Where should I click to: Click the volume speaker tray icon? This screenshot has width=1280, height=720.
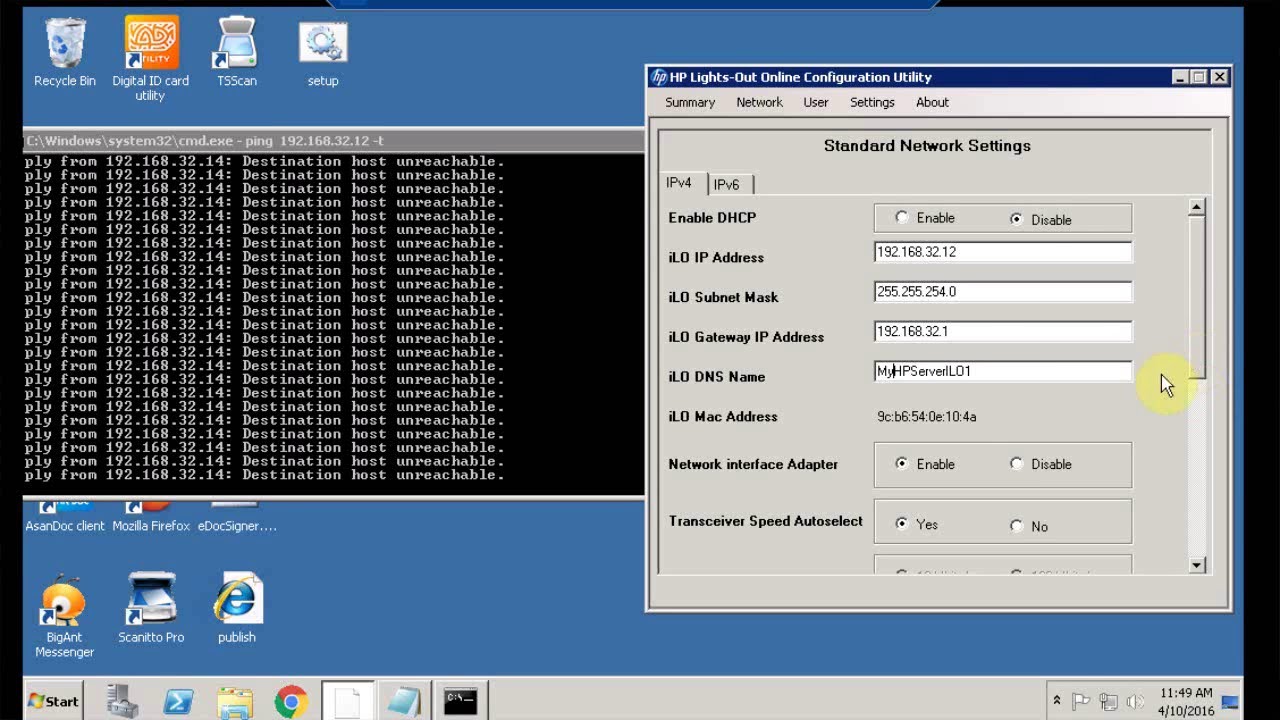pyautogui.click(x=1135, y=701)
